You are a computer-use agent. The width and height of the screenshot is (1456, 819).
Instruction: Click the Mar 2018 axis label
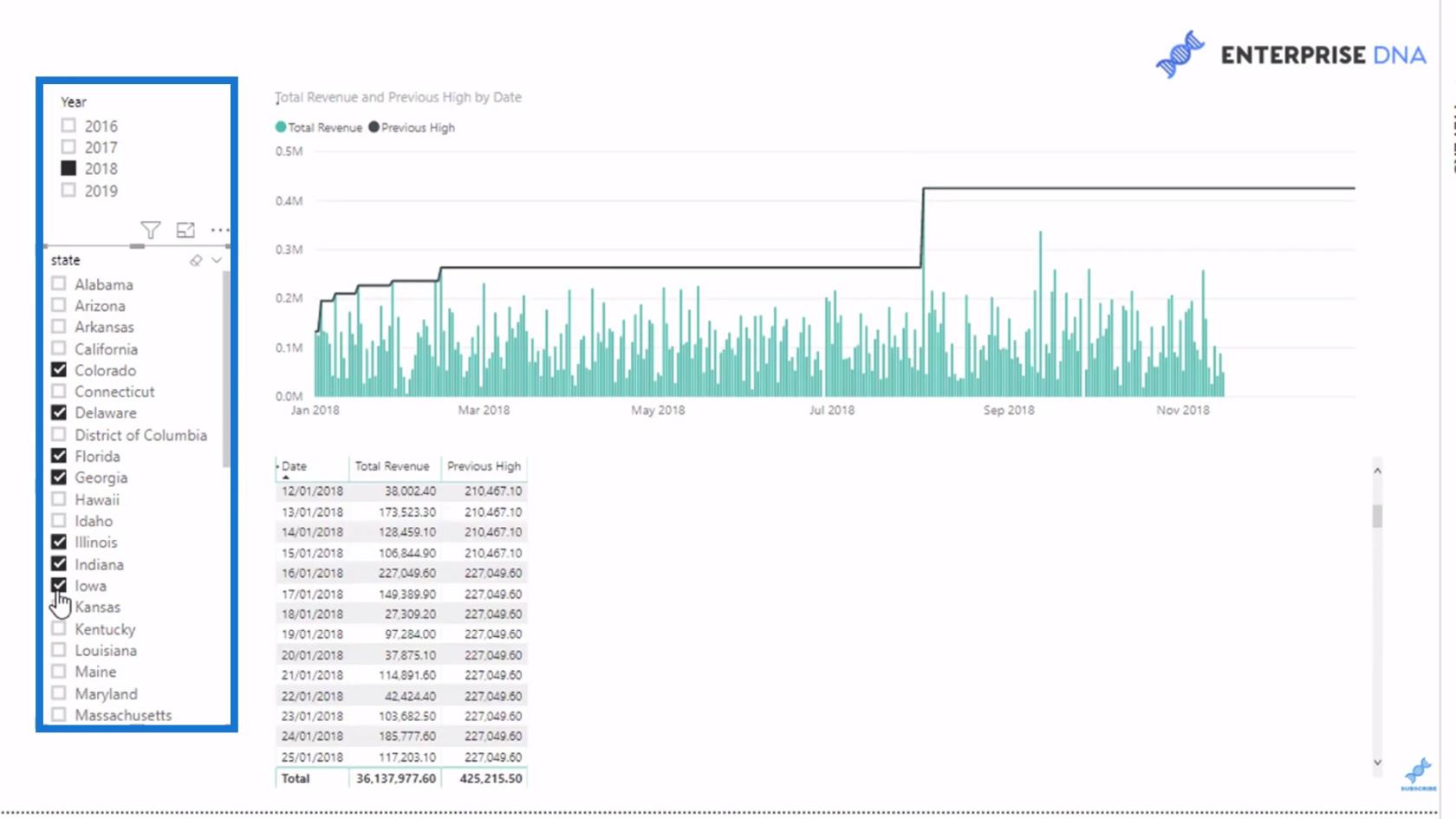point(484,410)
